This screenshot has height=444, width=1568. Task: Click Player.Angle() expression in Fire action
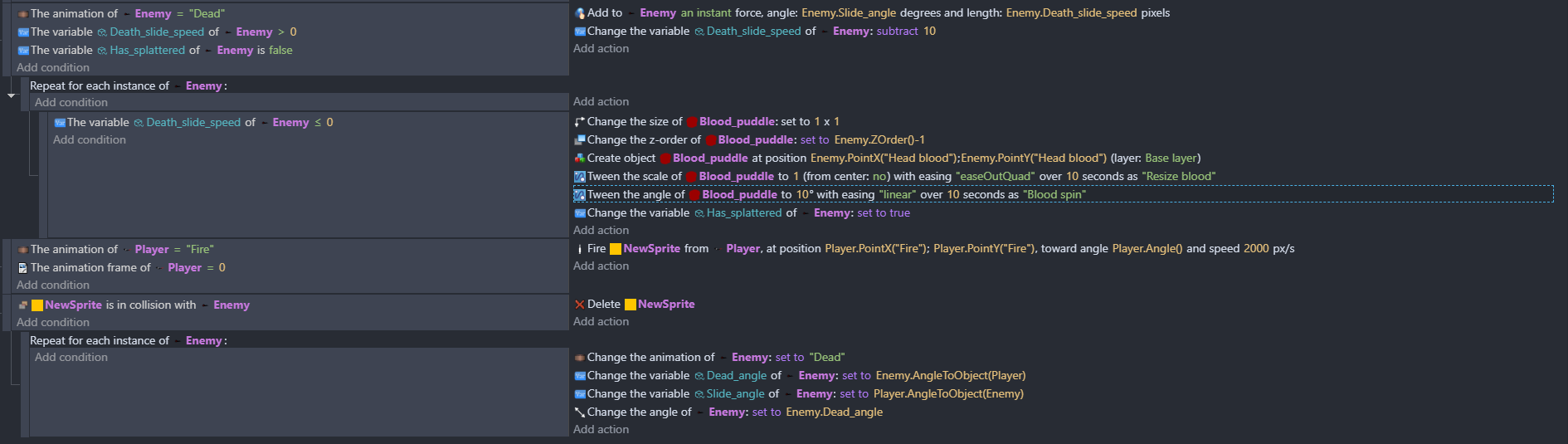[x=1147, y=249]
